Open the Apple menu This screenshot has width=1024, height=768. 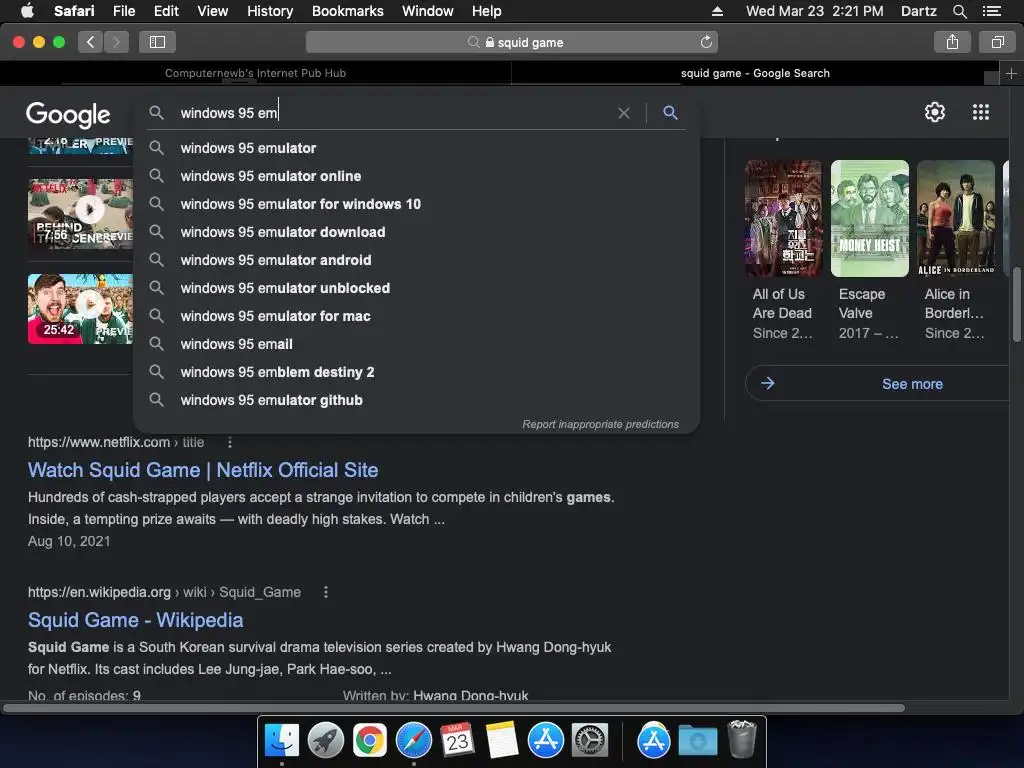(x=27, y=10)
